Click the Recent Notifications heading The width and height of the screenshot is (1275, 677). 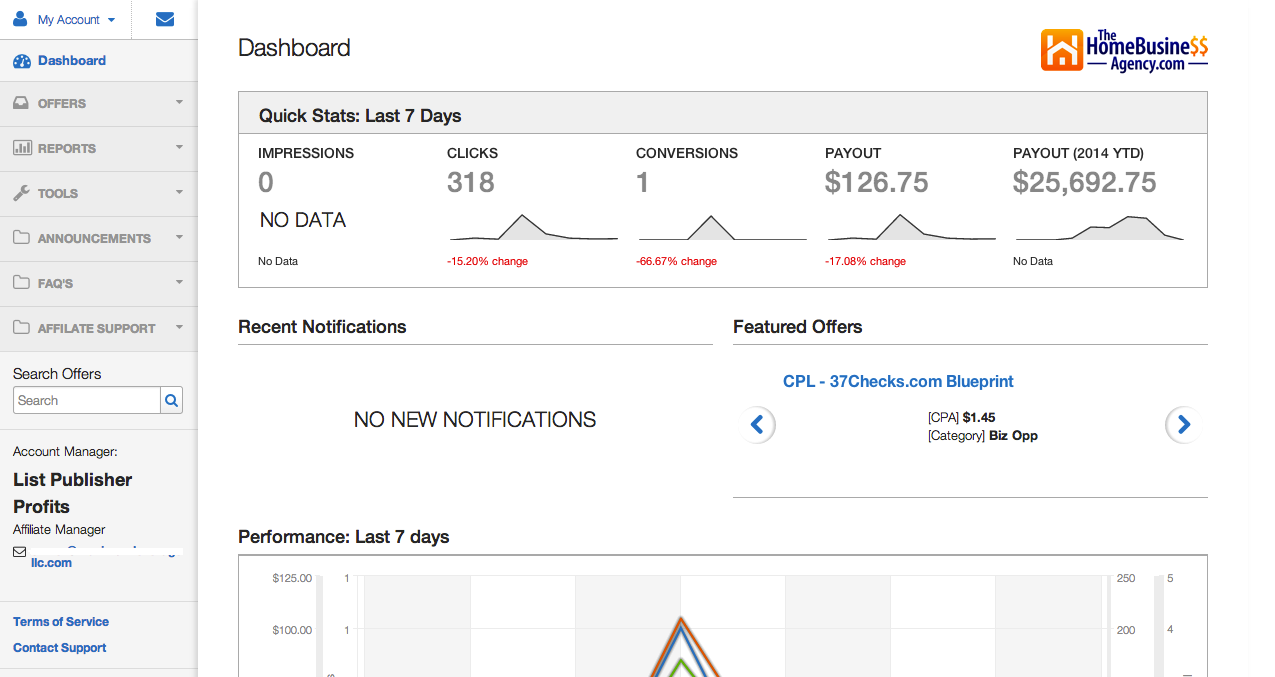322,327
